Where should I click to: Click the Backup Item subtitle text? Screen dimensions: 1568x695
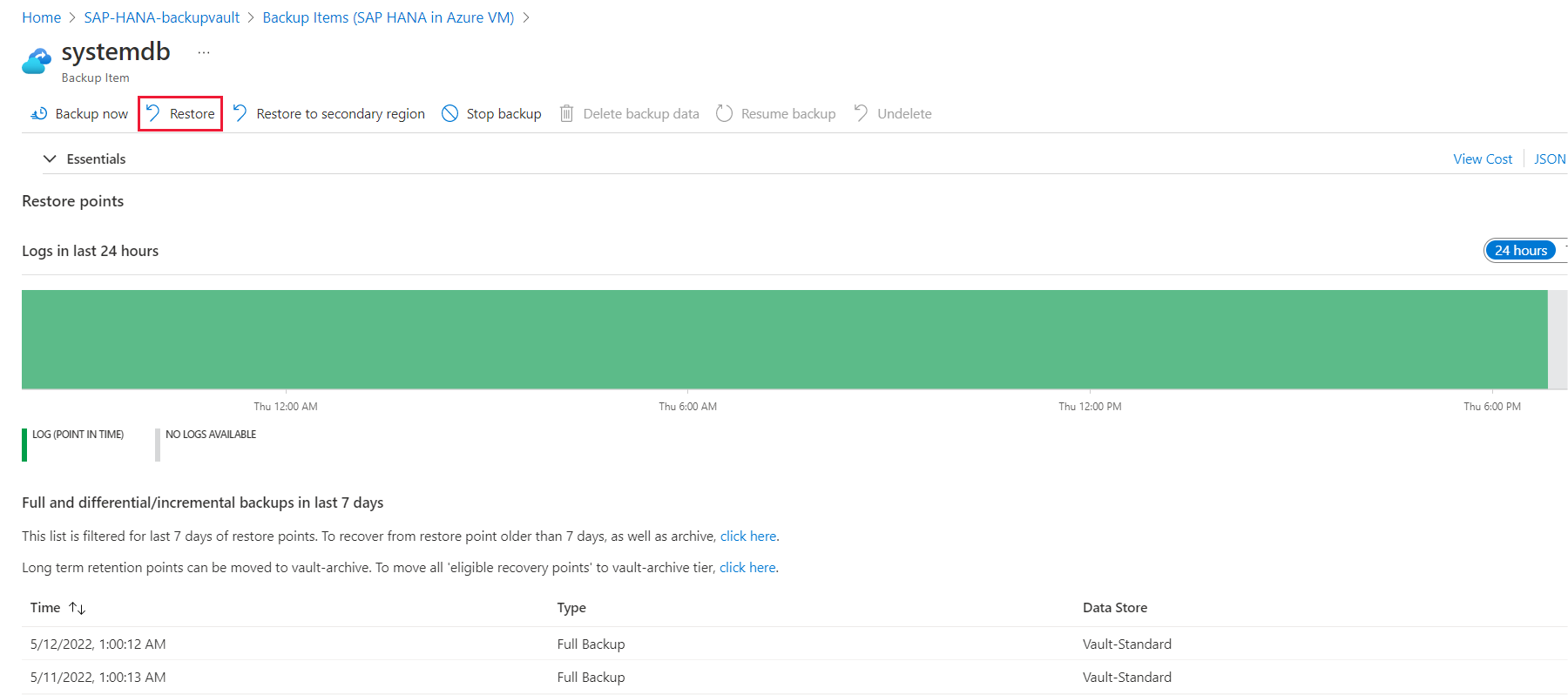coord(95,78)
